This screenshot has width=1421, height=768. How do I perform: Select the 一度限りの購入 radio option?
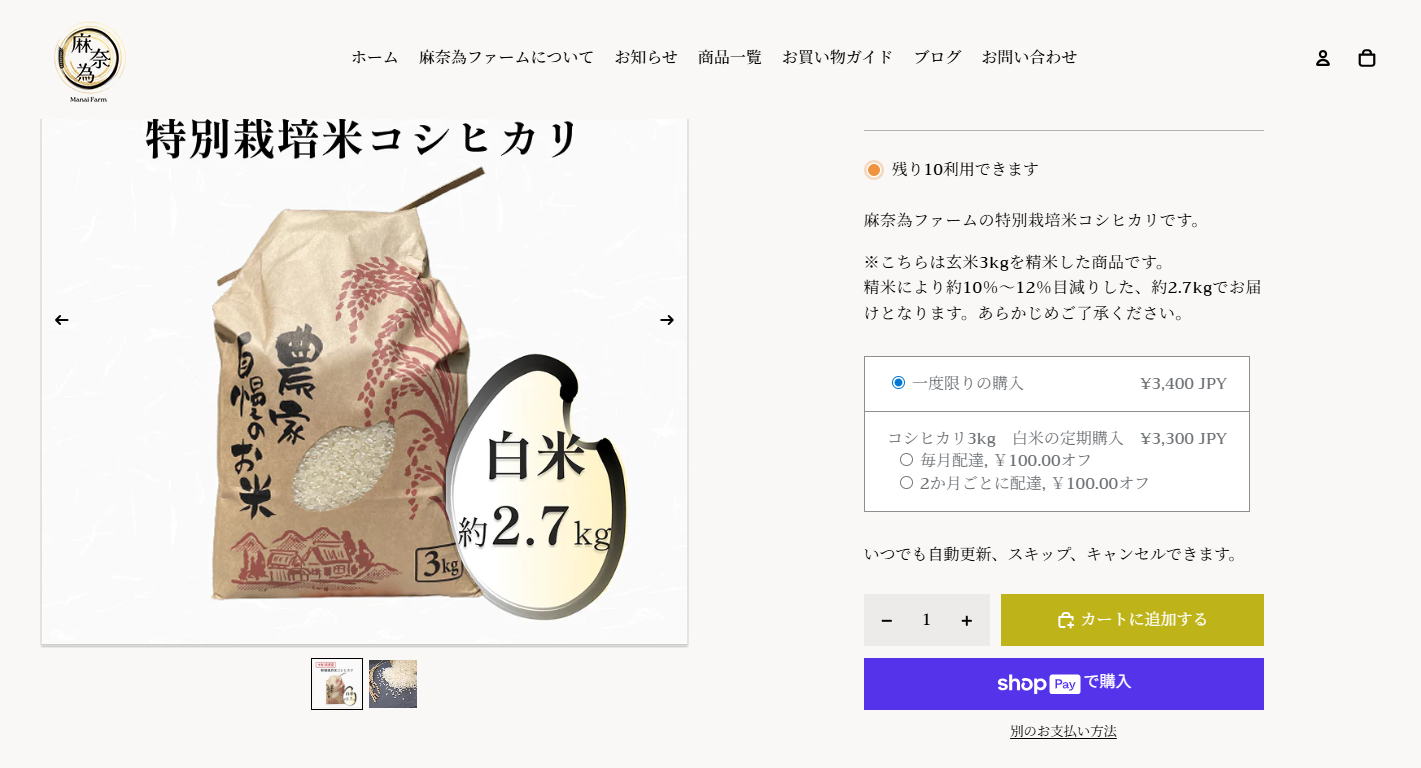pos(898,383)
